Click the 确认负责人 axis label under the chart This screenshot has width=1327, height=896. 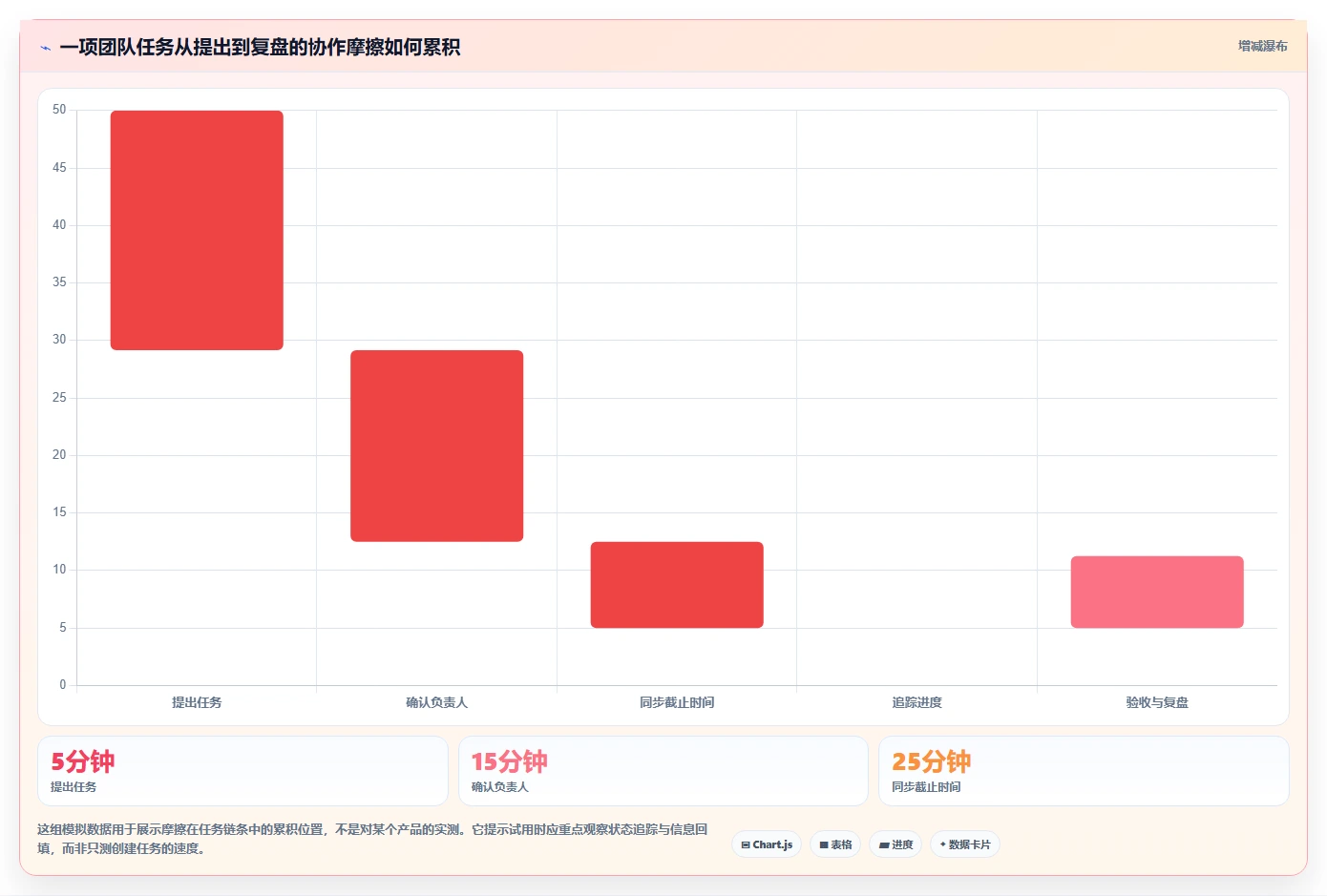[x=436, y=702]
